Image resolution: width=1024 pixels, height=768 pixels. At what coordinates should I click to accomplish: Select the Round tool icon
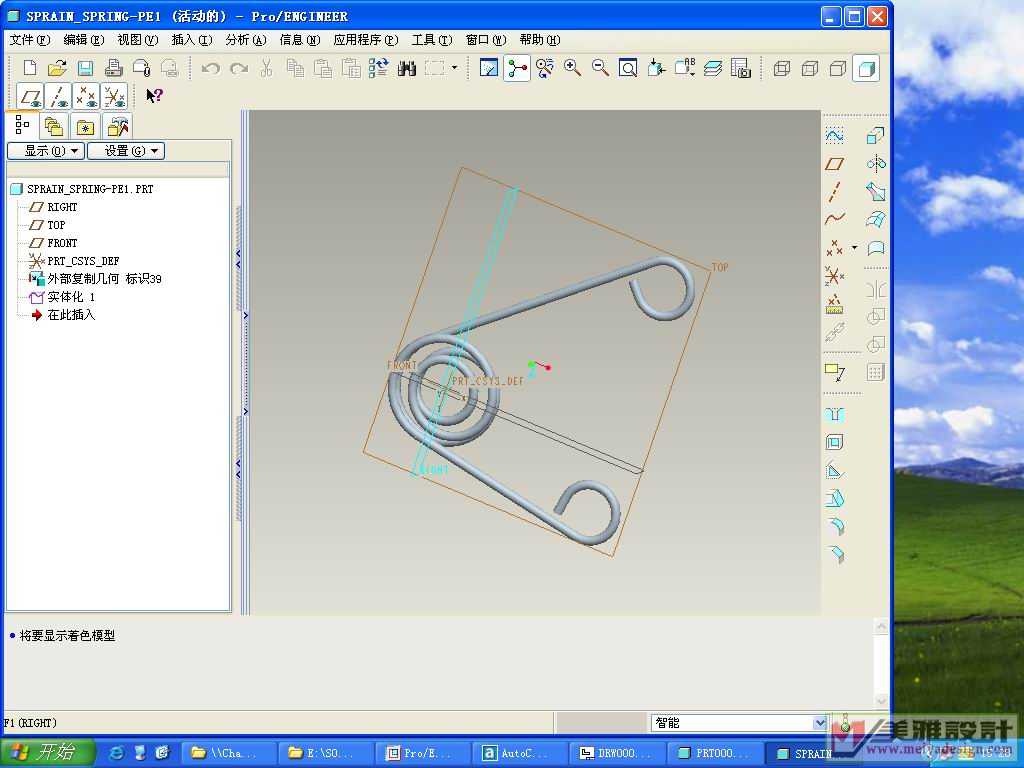[x=835, y=526]
